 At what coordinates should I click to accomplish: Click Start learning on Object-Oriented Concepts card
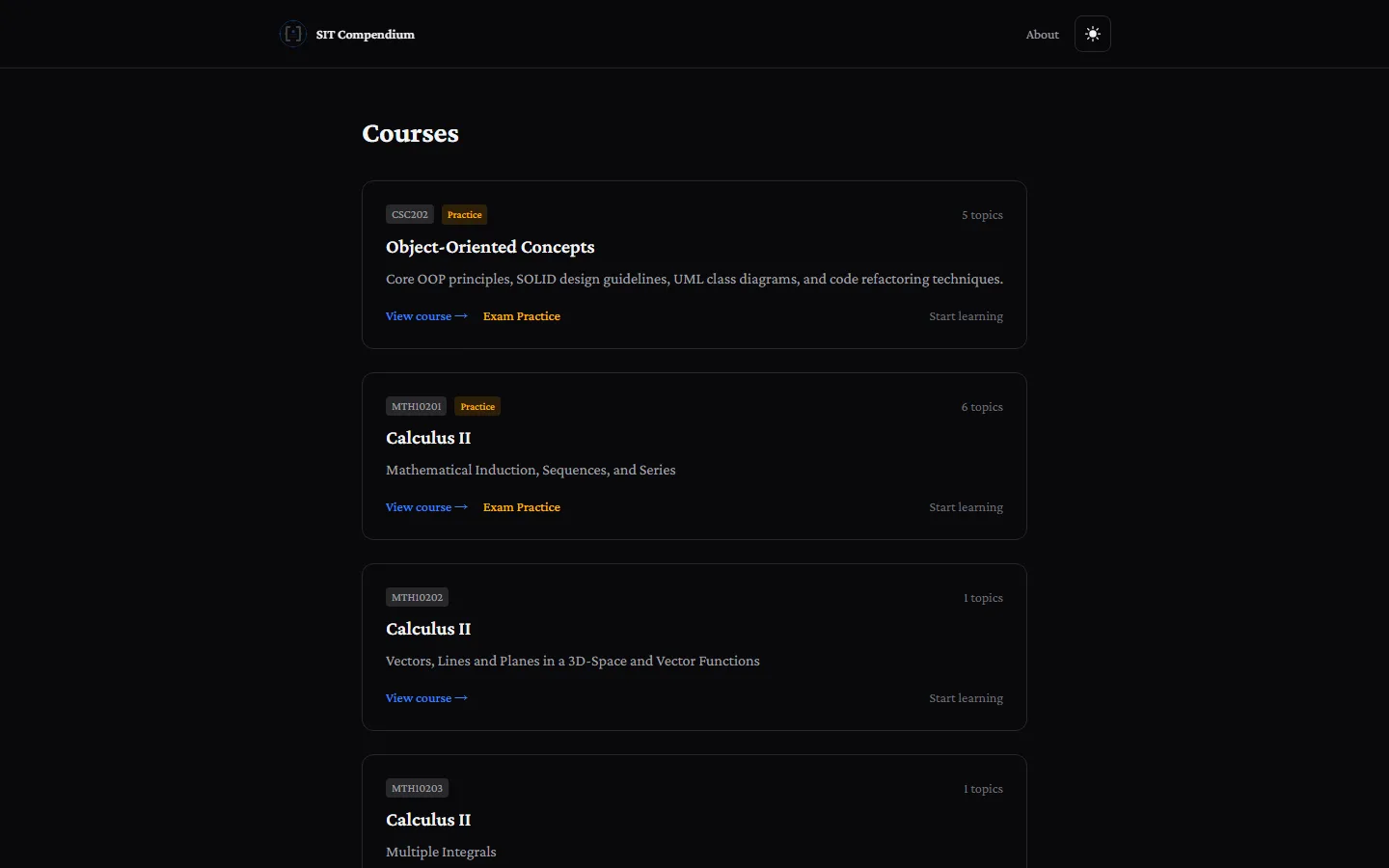966,316
